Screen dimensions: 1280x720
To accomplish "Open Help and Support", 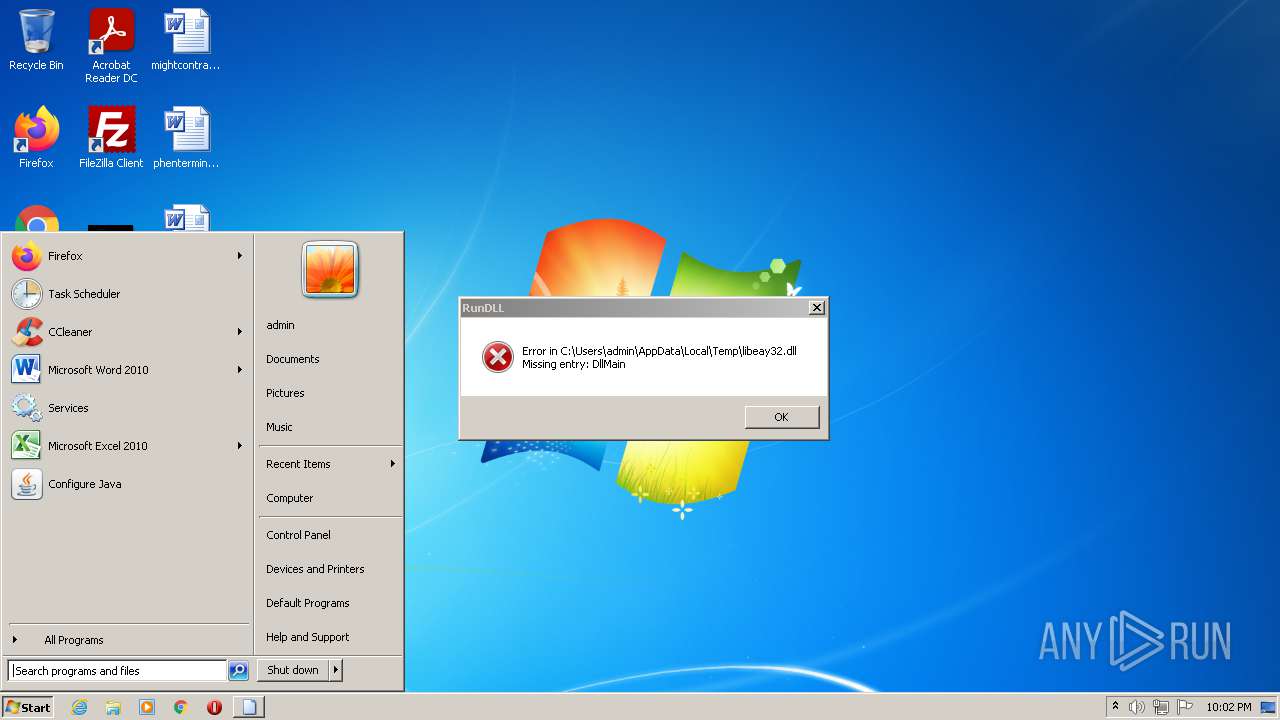I will coord(308,637).
